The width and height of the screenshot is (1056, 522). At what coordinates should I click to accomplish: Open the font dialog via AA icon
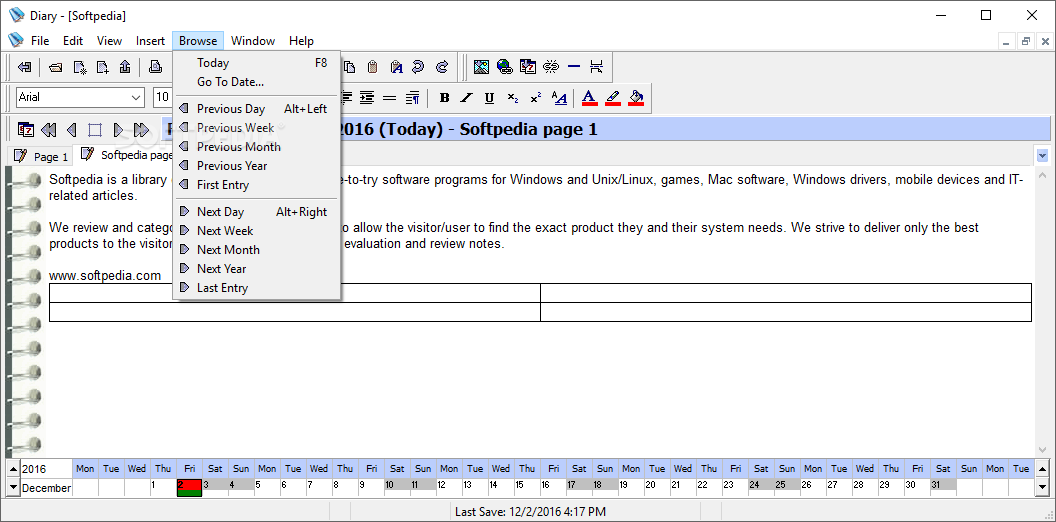click(559, 98)
